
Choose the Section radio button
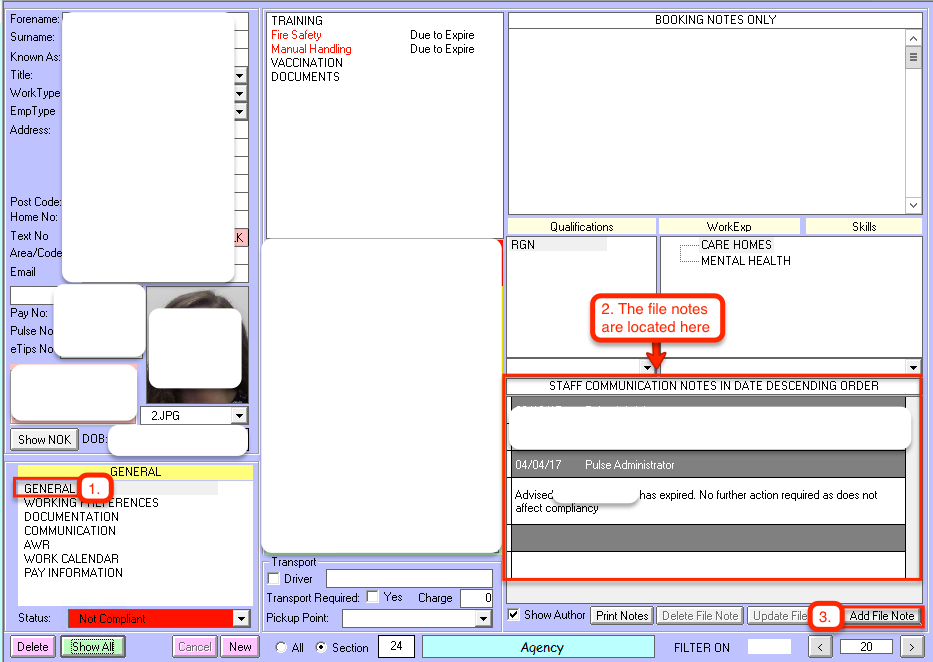pos(321,648)
